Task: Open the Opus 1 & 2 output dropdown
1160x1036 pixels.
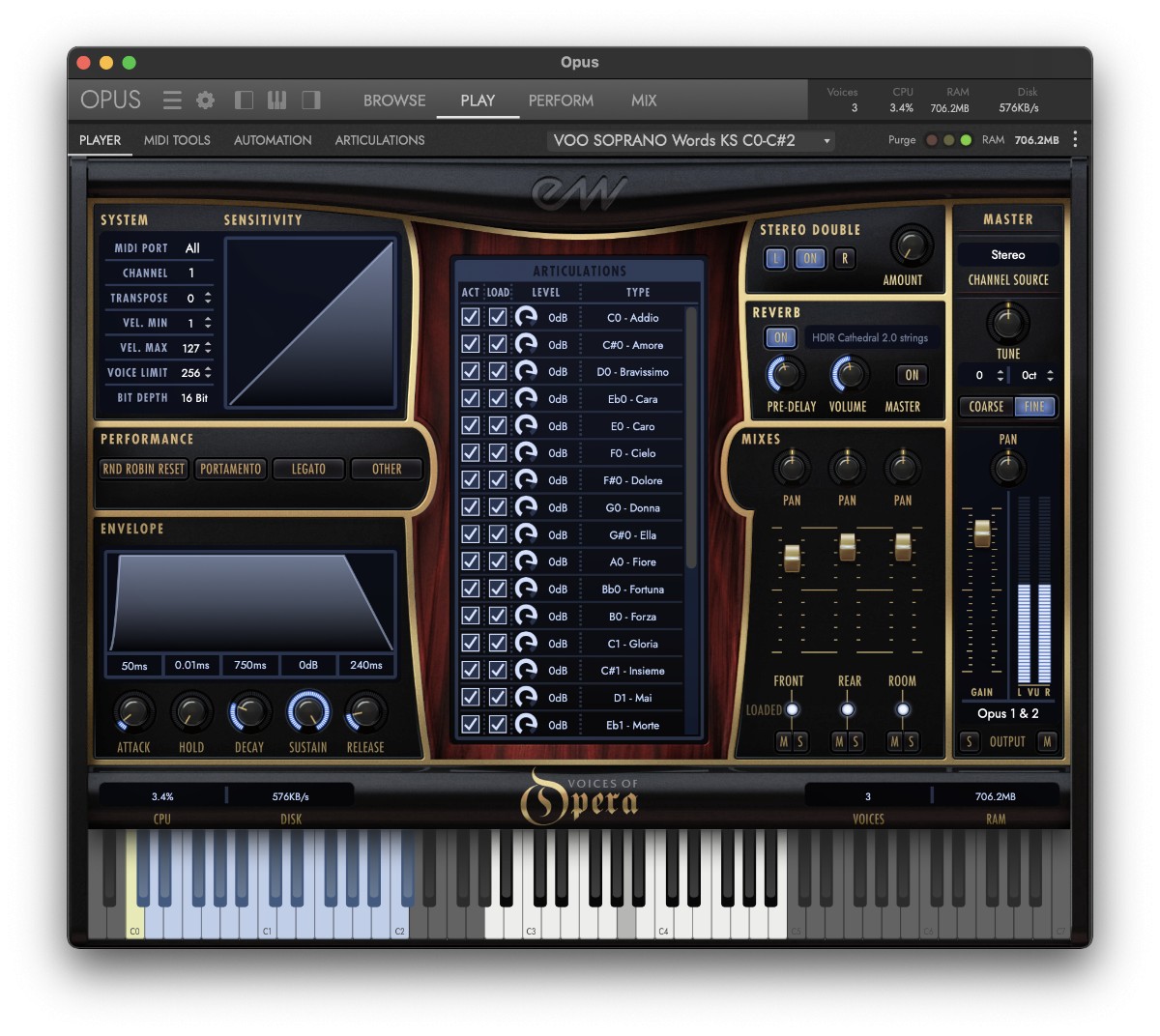Action: pos(1007,713)
